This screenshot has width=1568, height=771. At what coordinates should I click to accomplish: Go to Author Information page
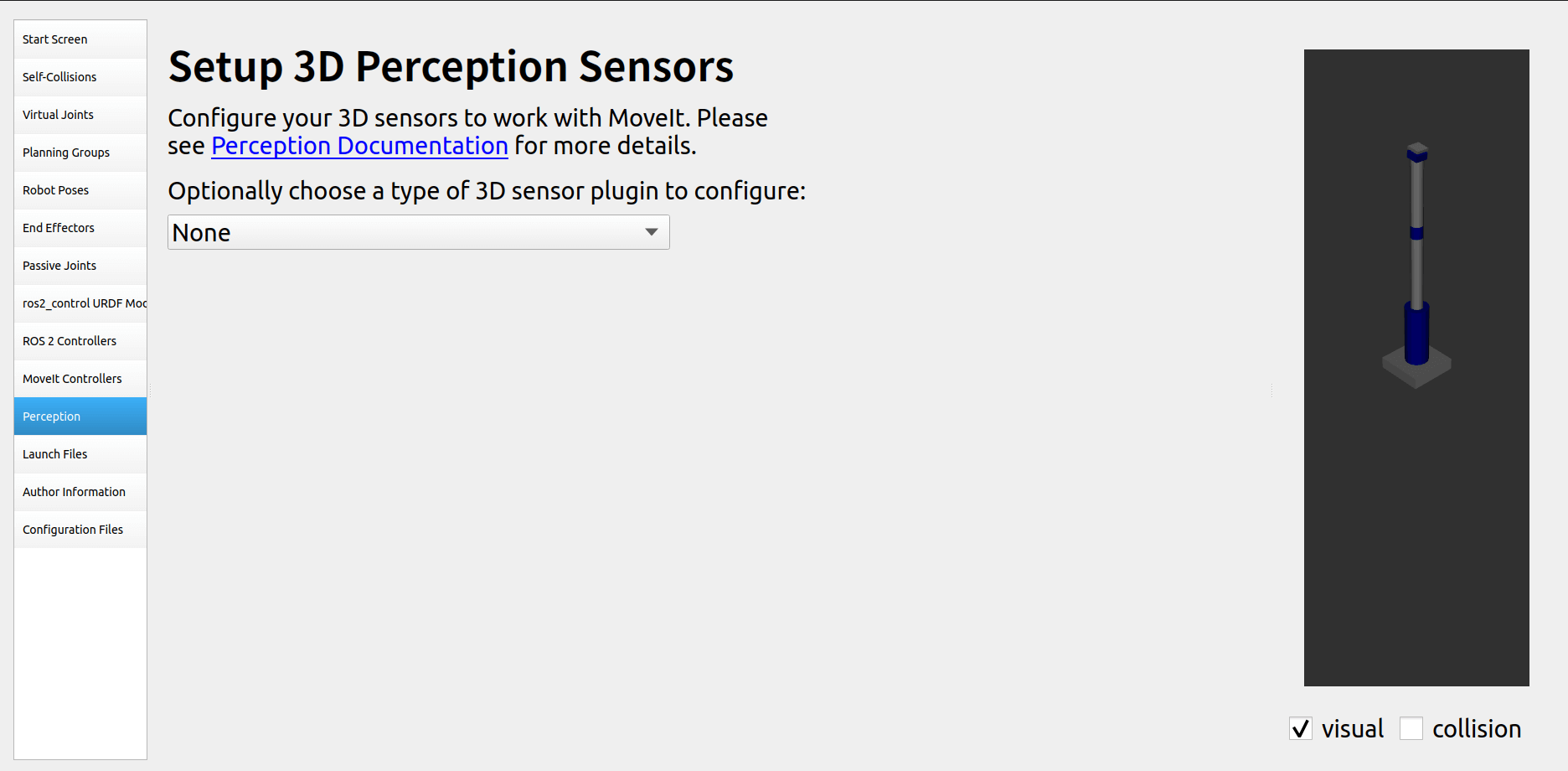tap(80, 492)
